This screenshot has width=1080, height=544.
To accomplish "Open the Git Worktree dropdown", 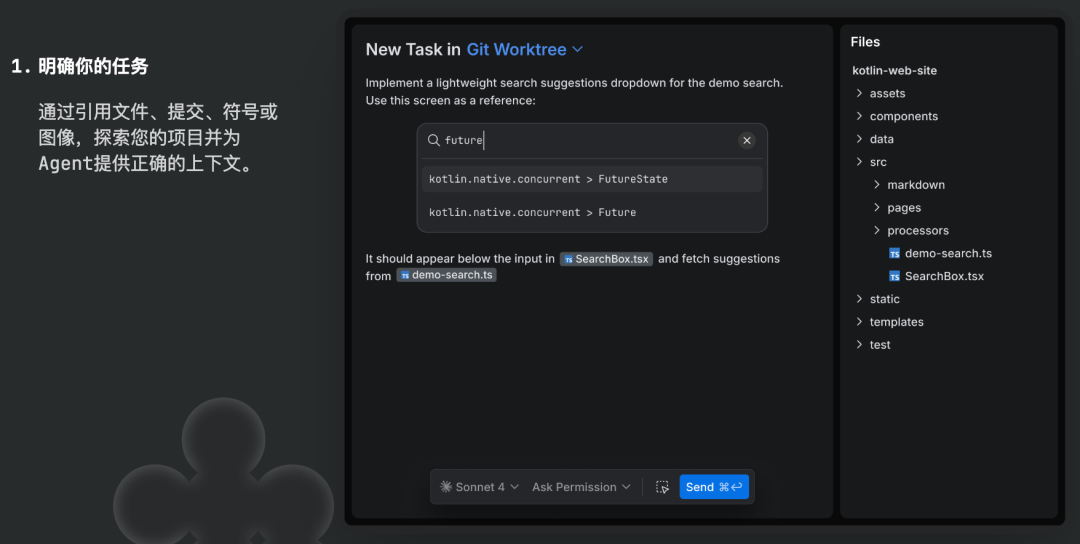I will 524,50.
